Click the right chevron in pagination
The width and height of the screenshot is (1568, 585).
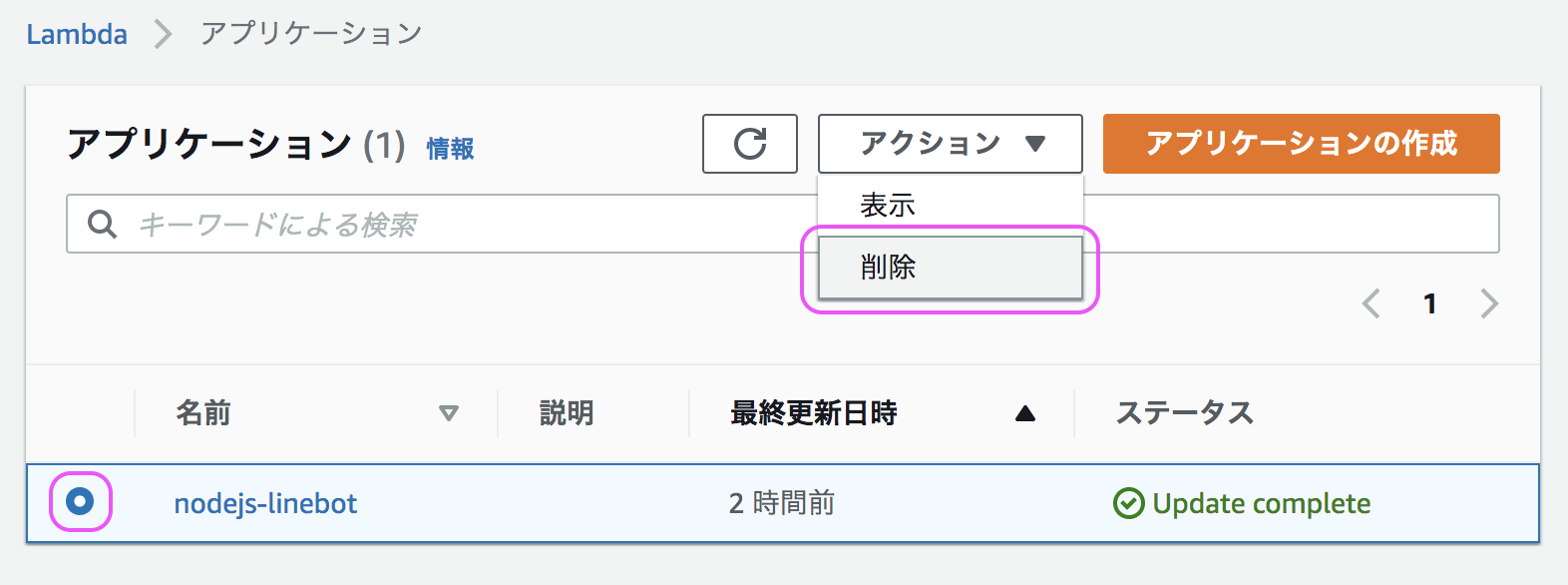click(x=1487, y=303)
